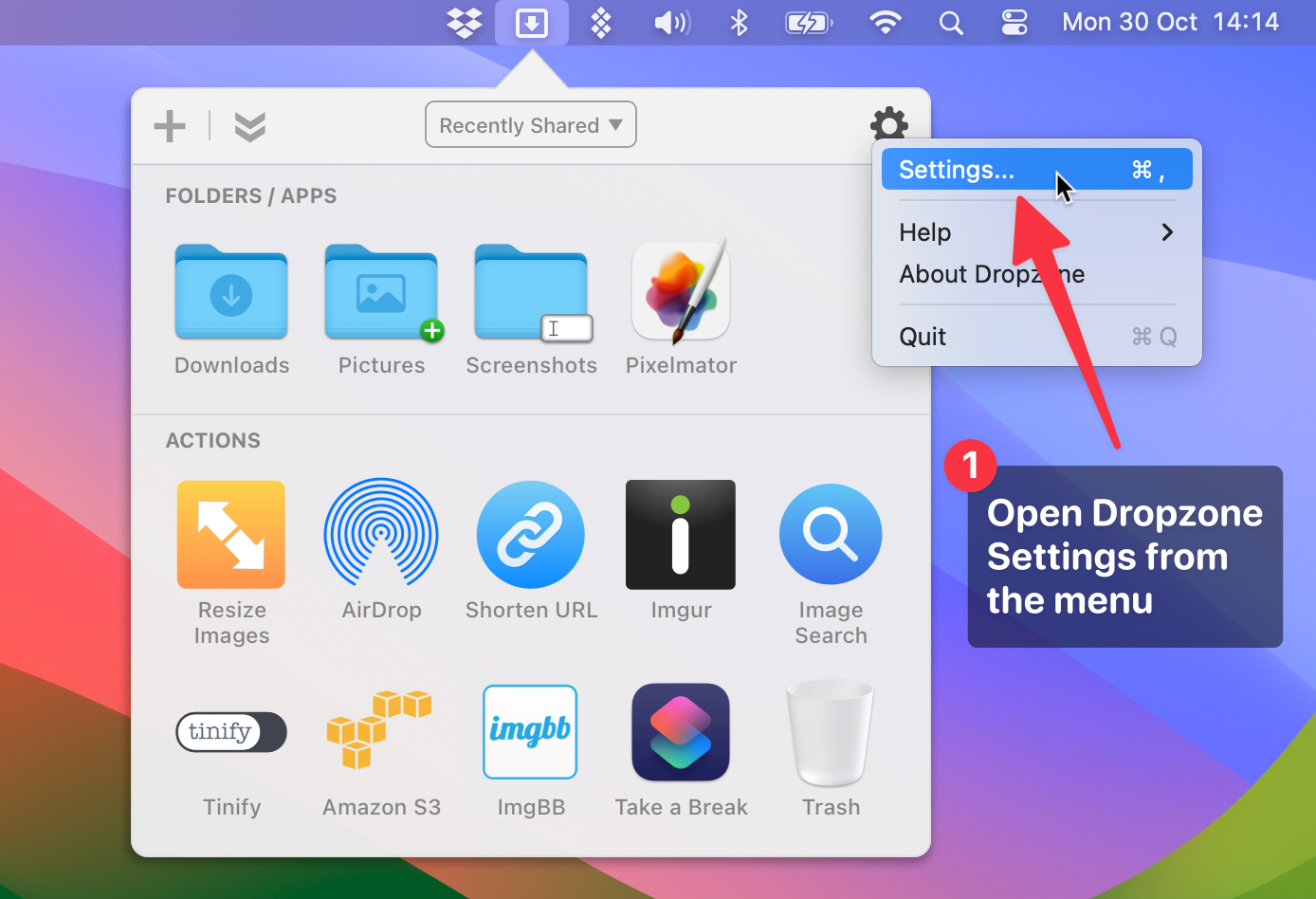This screenshot has height=899, width=1316.
Task: Add a new action with plus icon
Action: tap(170, 126)
